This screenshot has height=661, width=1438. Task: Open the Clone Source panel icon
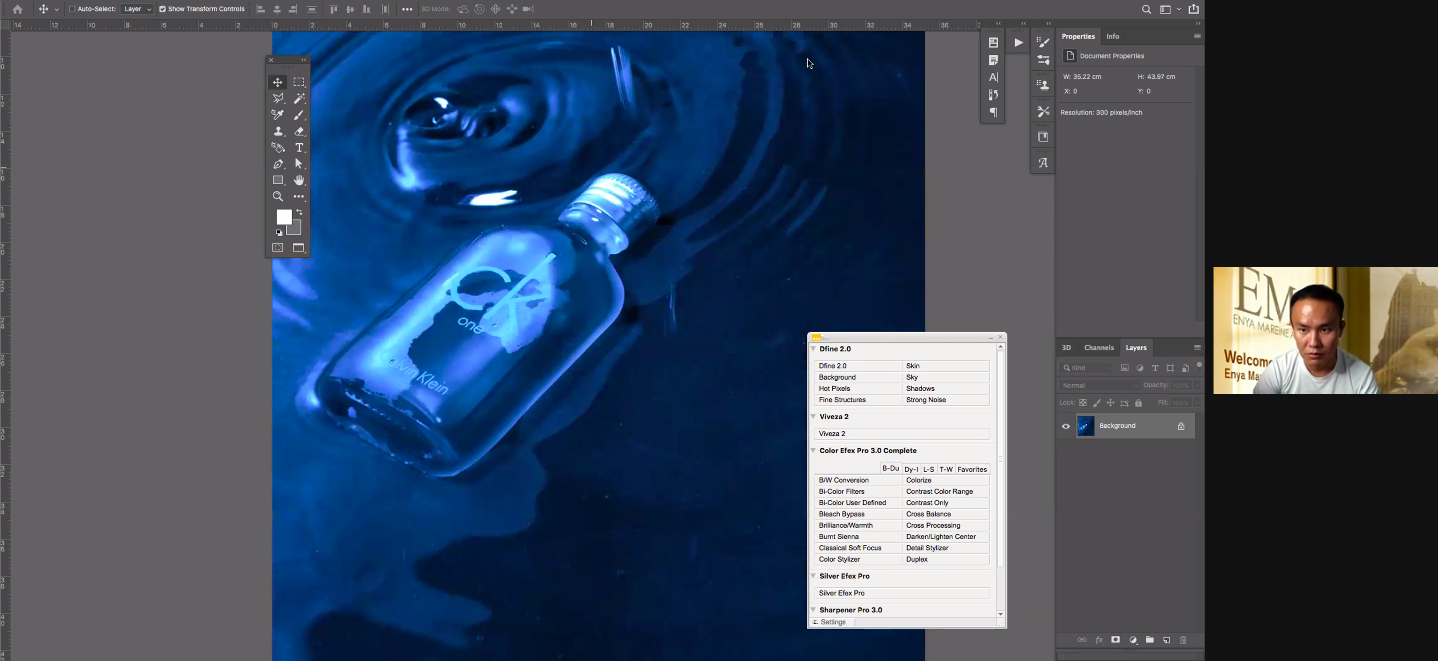tap(1043, 85)
